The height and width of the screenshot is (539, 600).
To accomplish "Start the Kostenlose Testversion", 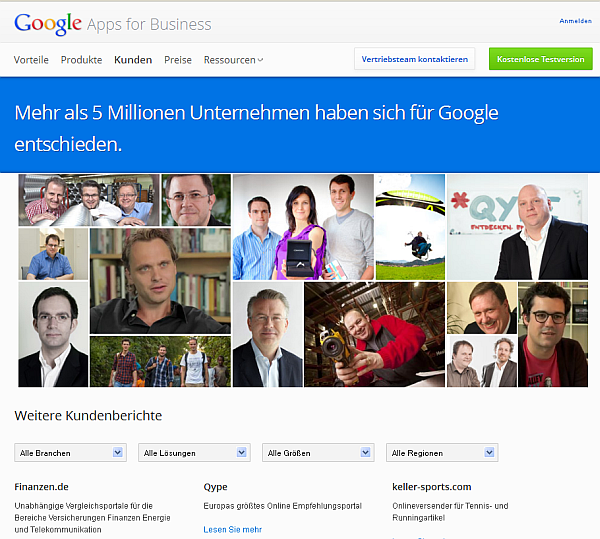I will 540,59.
